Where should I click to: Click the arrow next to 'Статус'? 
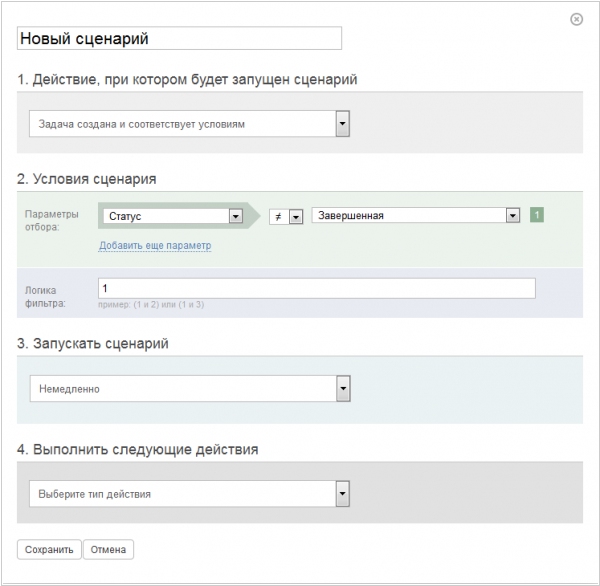(x=236, y=216)
